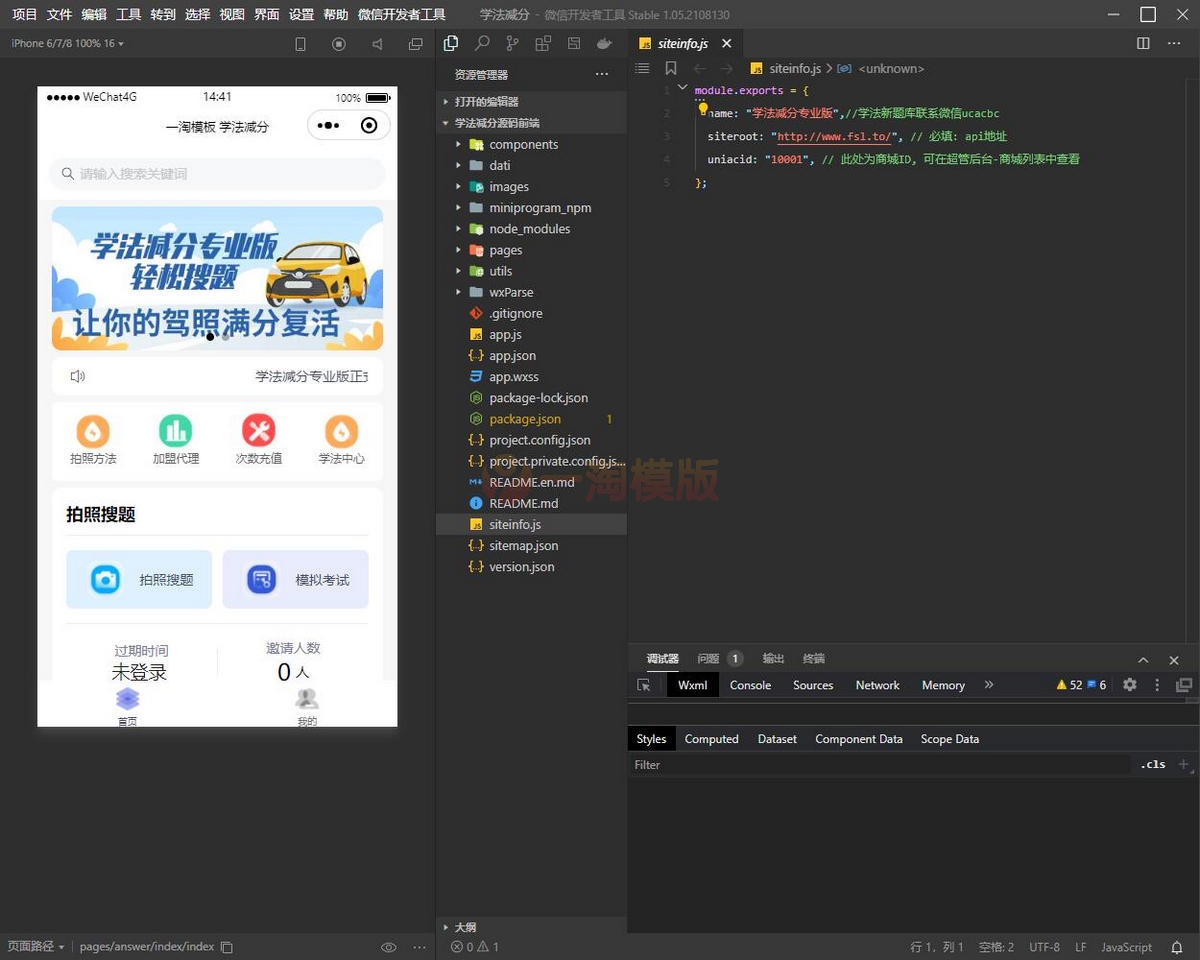Click the bookmark icon in editor breadcrumb
Image resolution: width=1200 pixels, height=960 pixels.
click(671, 69)
